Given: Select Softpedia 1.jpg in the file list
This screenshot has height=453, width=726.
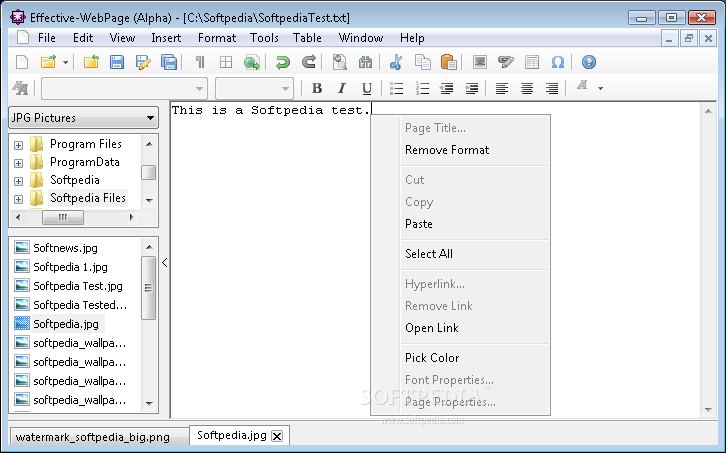Looking at the screenshot, I should 70,267.
